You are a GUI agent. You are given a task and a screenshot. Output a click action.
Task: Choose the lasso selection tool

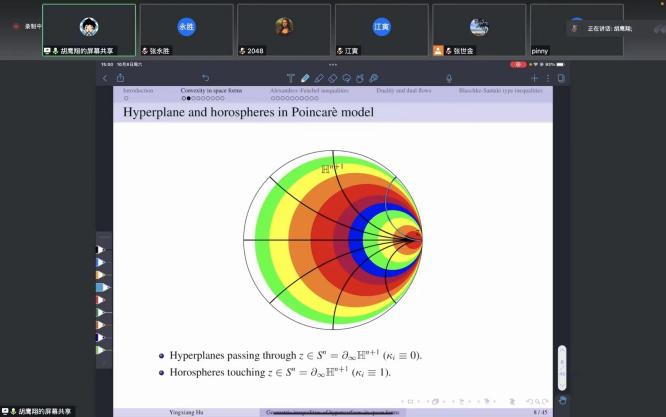coord(345,78)
